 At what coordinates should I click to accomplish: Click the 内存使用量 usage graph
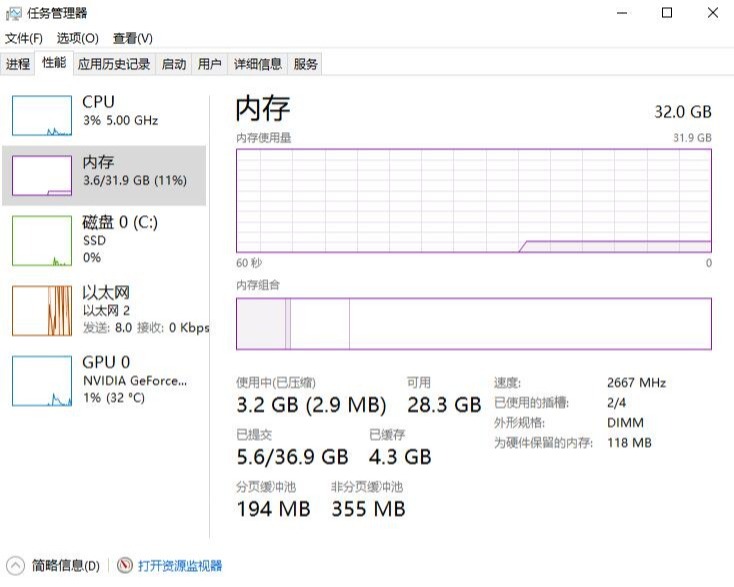point(473,200)
